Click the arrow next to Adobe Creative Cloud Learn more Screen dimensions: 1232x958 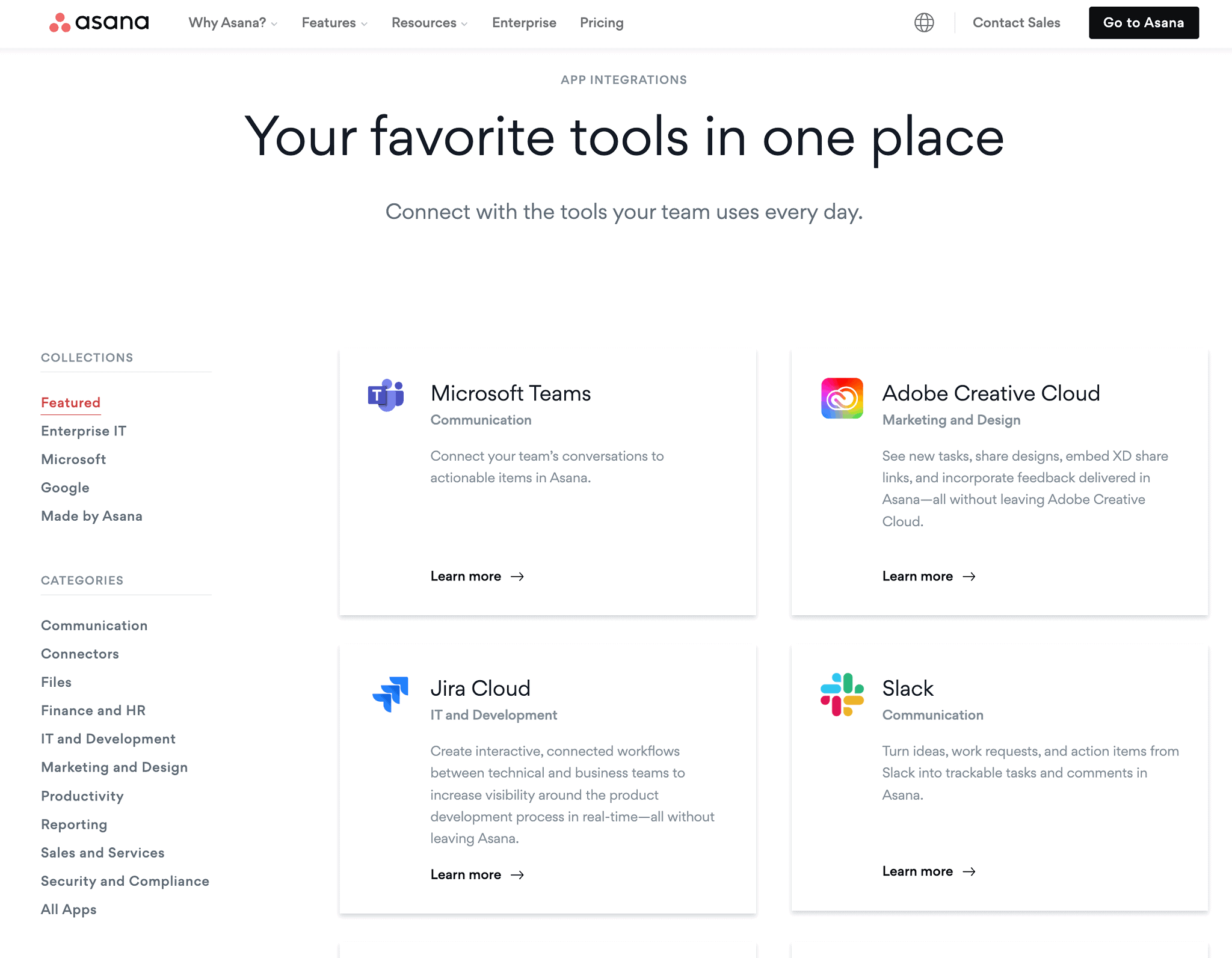(x=969, y=577)
